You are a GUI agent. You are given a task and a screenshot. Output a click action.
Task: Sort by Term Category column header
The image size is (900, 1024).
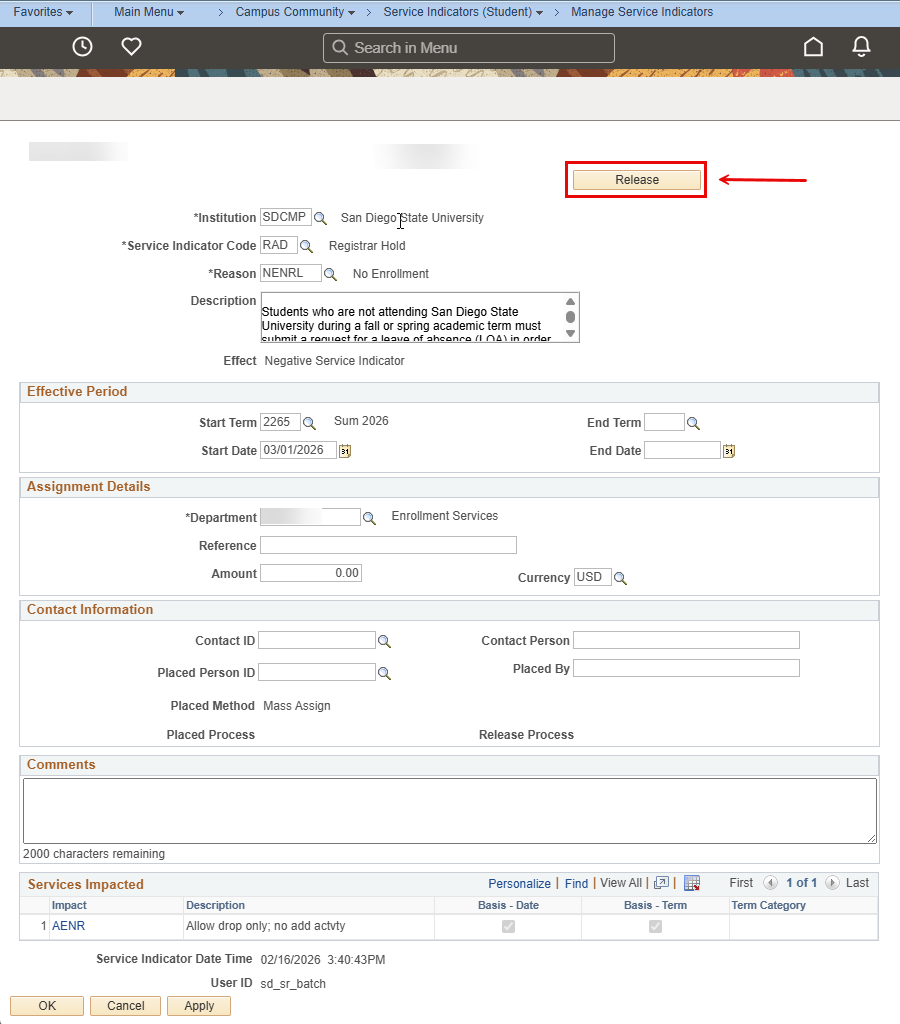[768, 905]
